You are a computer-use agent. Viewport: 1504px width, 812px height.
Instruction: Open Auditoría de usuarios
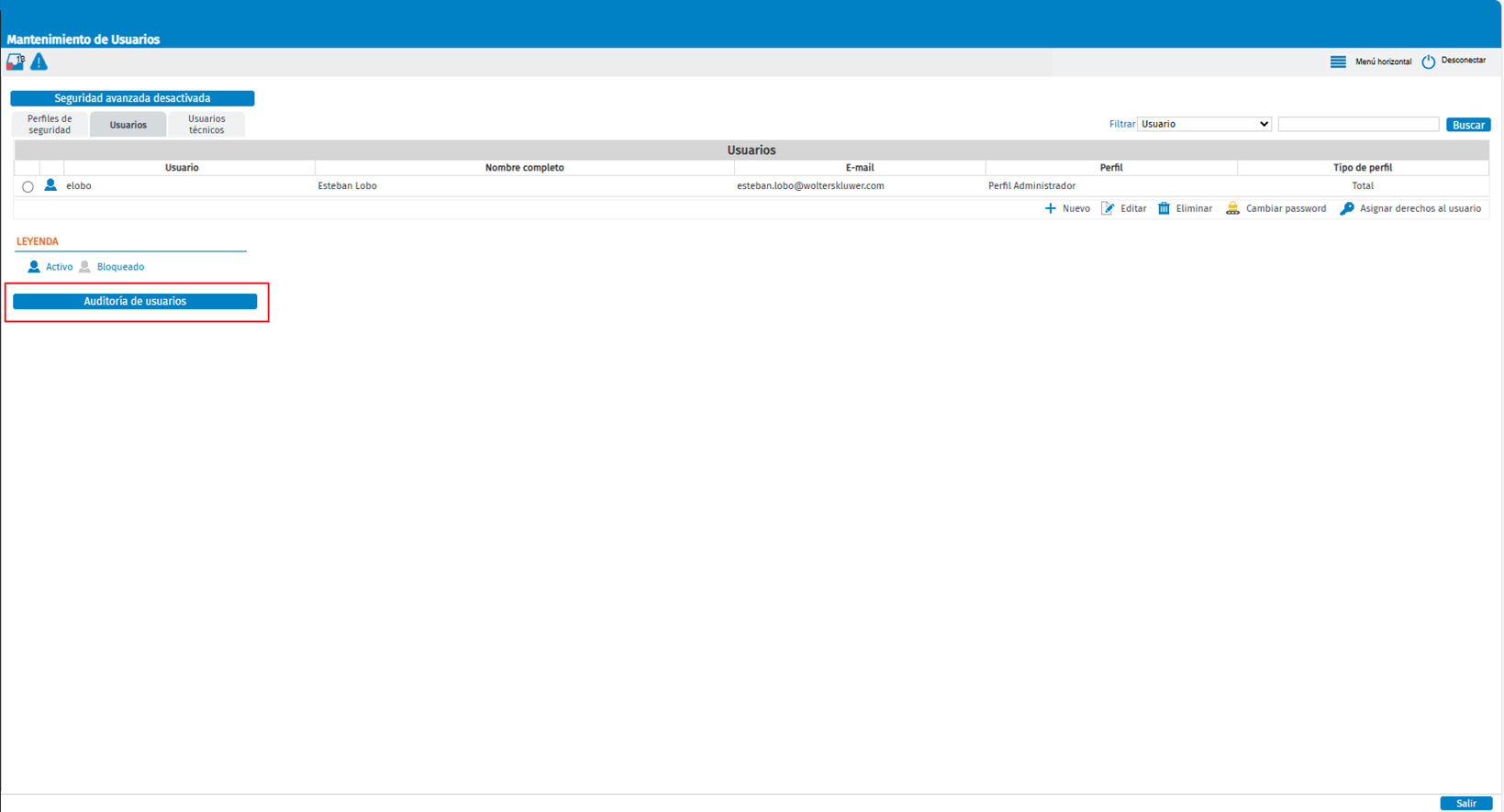click(x=135, y=301)
